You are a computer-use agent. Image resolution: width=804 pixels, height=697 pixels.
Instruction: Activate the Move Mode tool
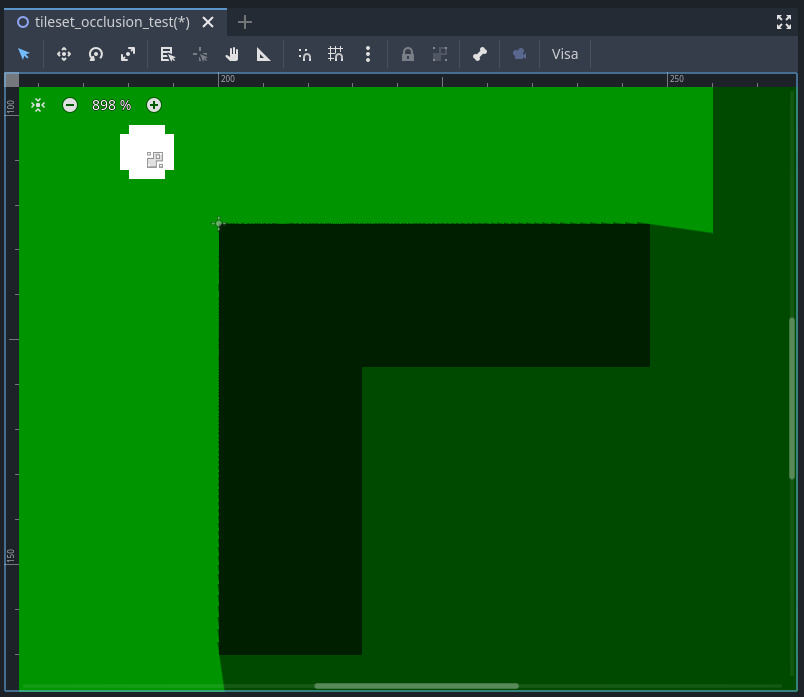tap(63, 54)
